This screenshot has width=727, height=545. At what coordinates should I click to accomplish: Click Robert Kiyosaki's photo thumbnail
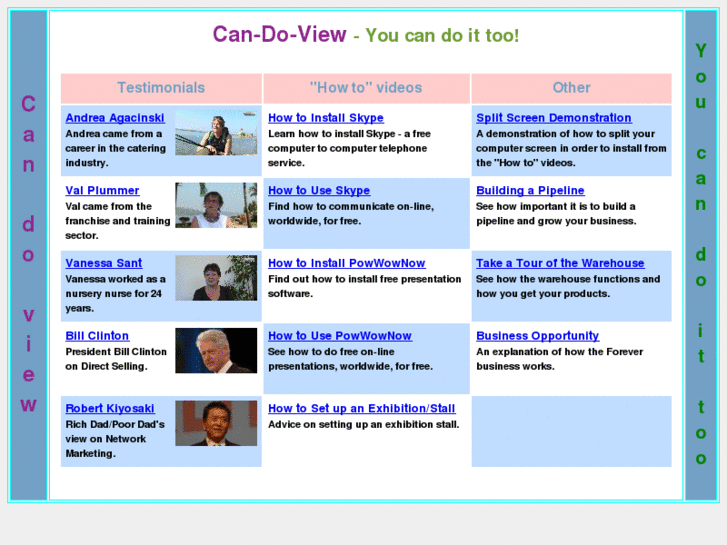click(x=216, y=423)
